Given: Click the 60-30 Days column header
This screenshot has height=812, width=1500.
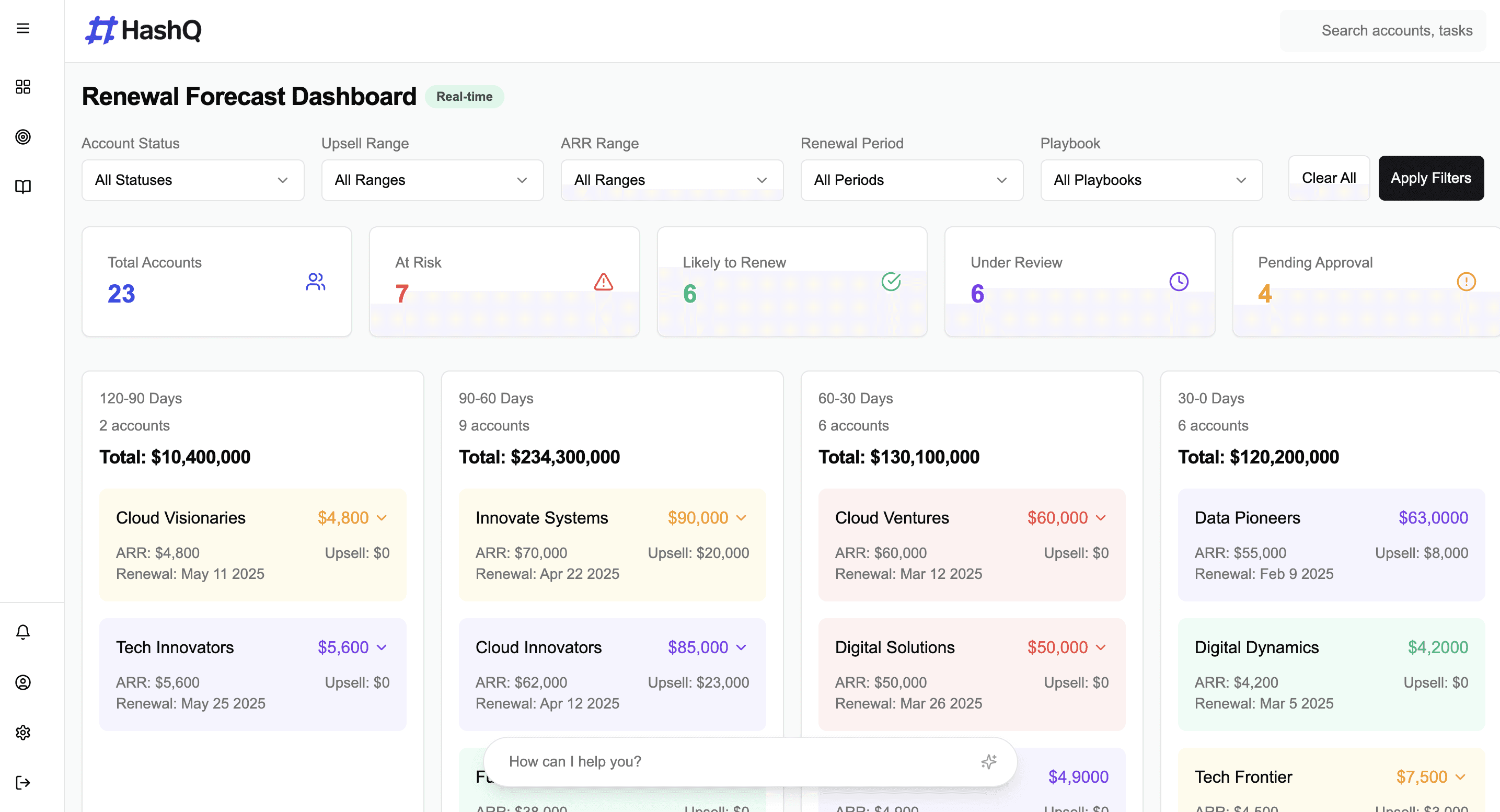Looking at the screenshot, I should (856, 398).
